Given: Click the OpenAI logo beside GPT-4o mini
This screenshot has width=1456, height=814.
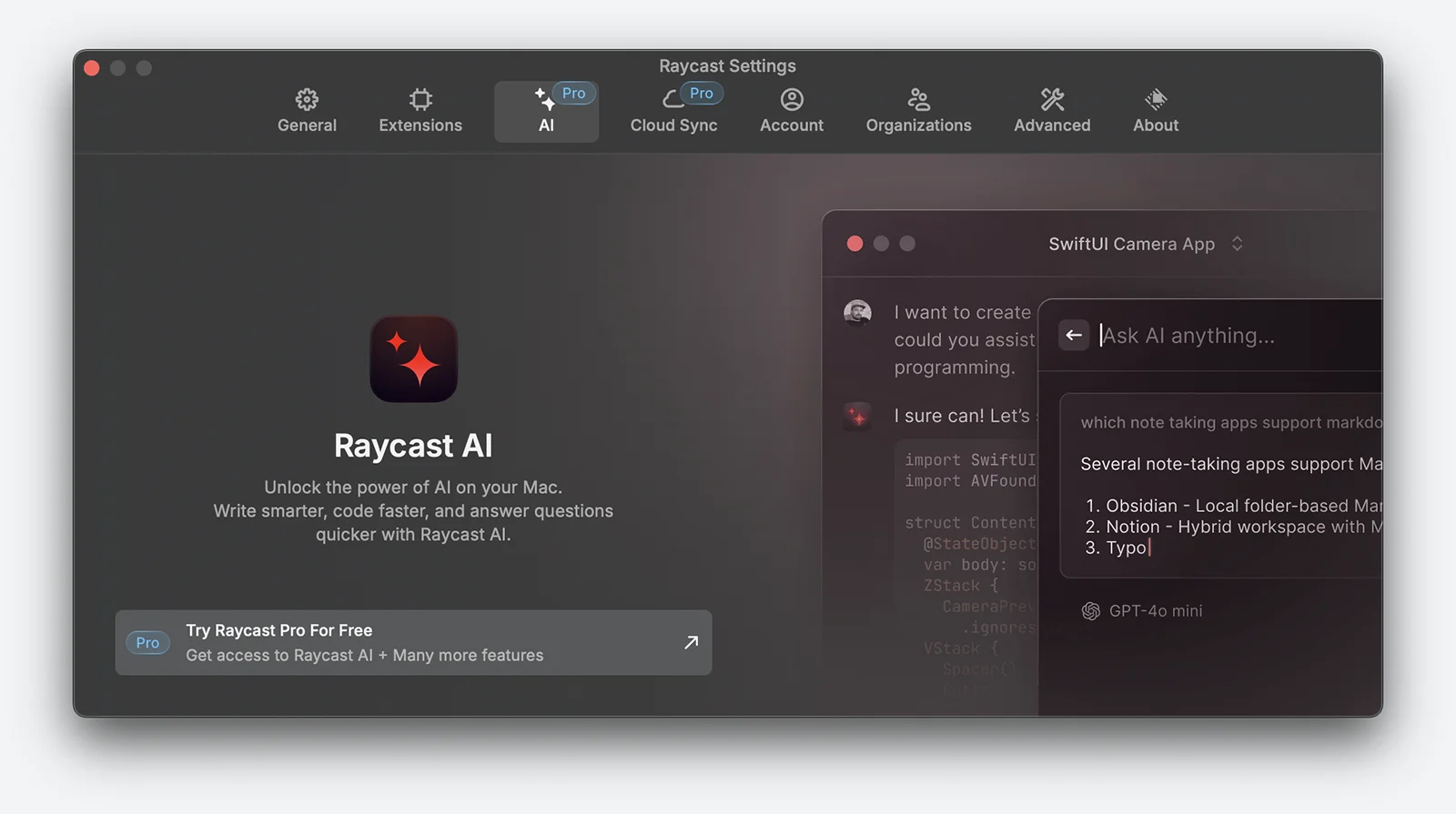Looking at the screenshot, I should coord(1090,611).
